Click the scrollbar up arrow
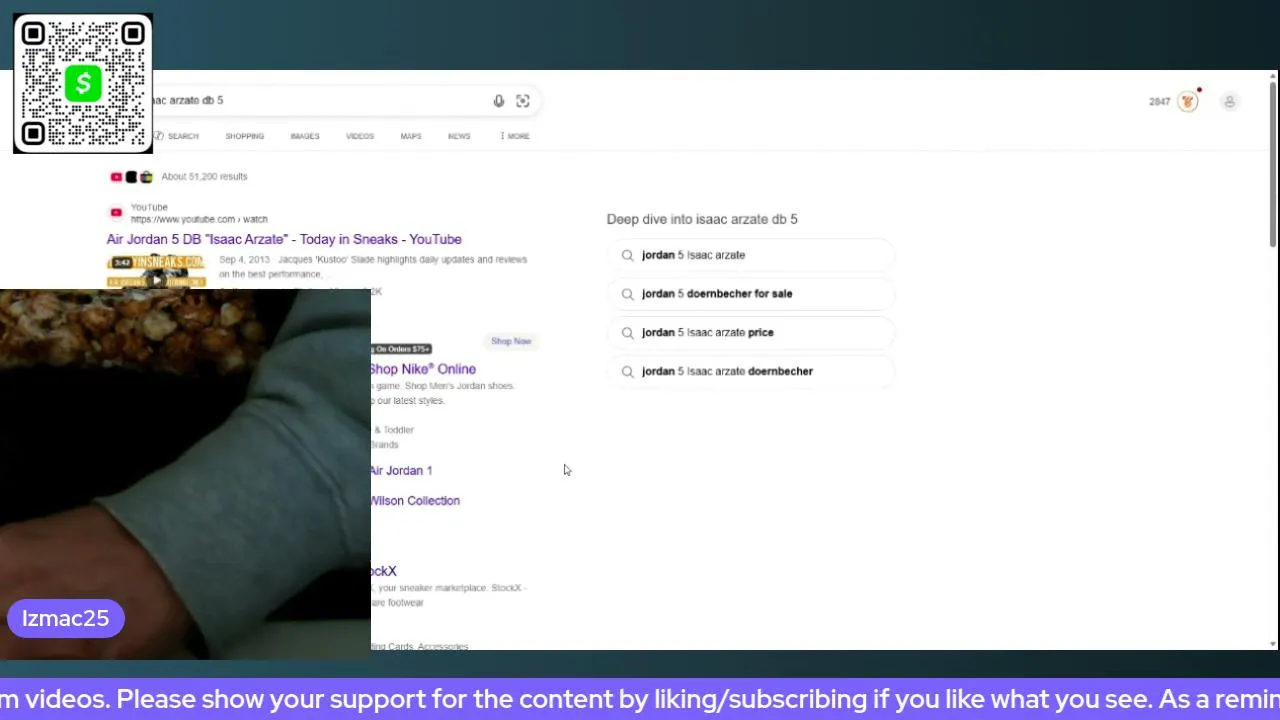This screenshot has width=1280, height=720. [x=1273, y=78]
